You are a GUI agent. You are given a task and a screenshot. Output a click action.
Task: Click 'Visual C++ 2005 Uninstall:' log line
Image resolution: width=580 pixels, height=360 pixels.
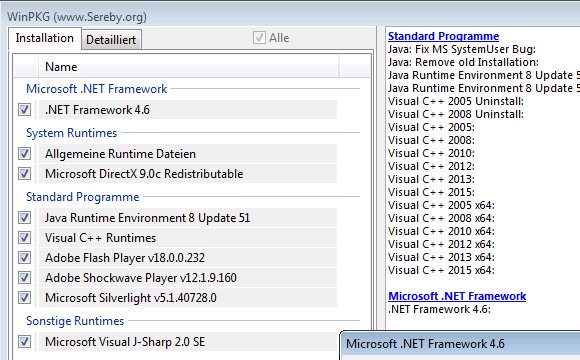[x=456, y=101]
